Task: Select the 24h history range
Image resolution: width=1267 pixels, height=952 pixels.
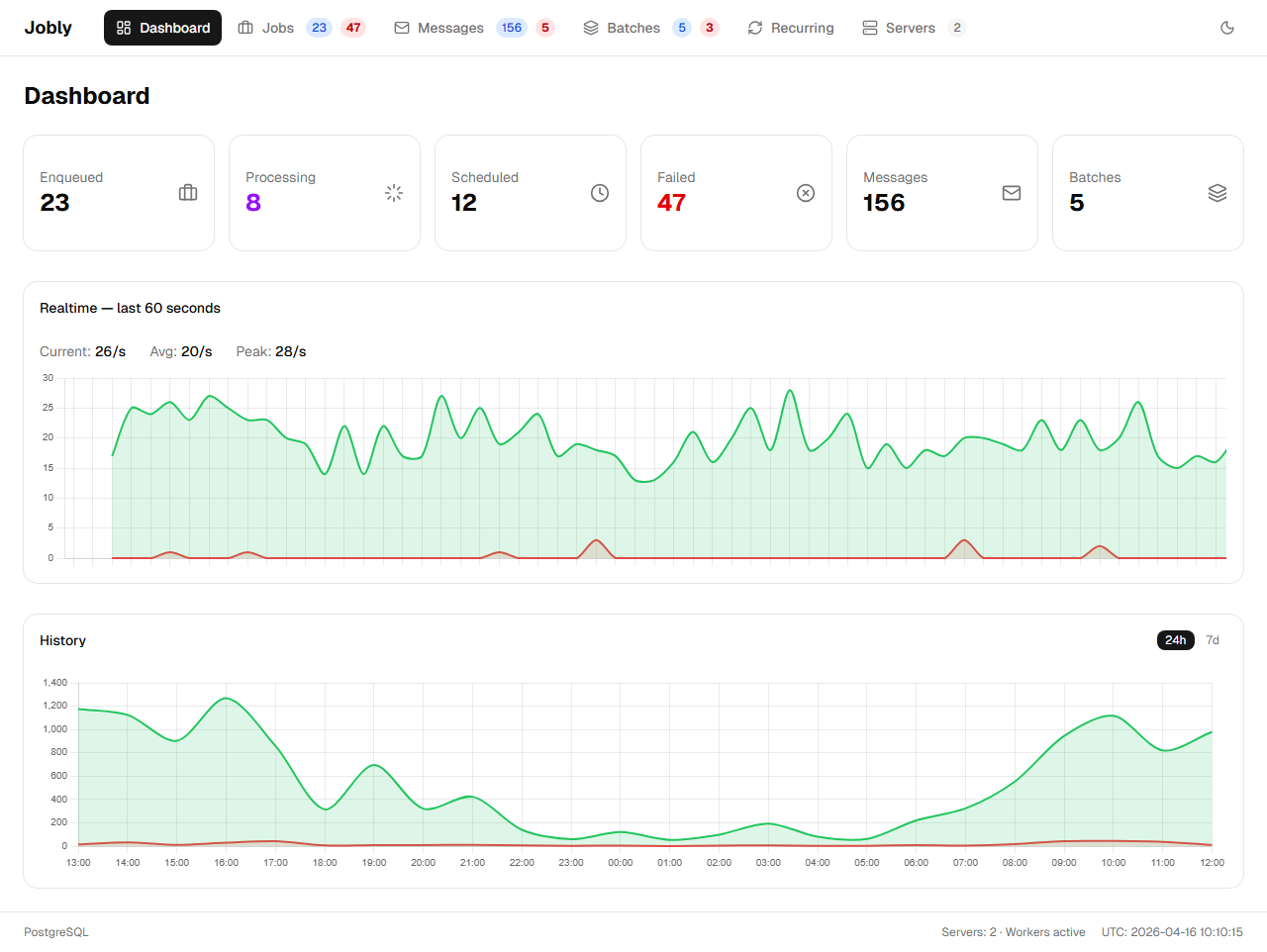Action: pos(1175,640)
